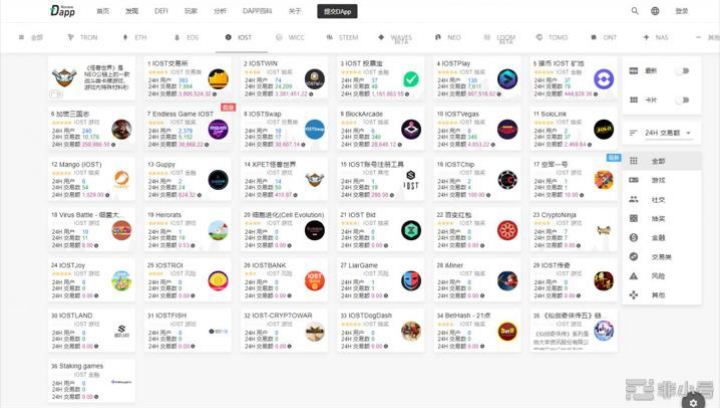Filter by 其他 other category
The height and width of the screenshot is (408, 720).
coord(662,295)
